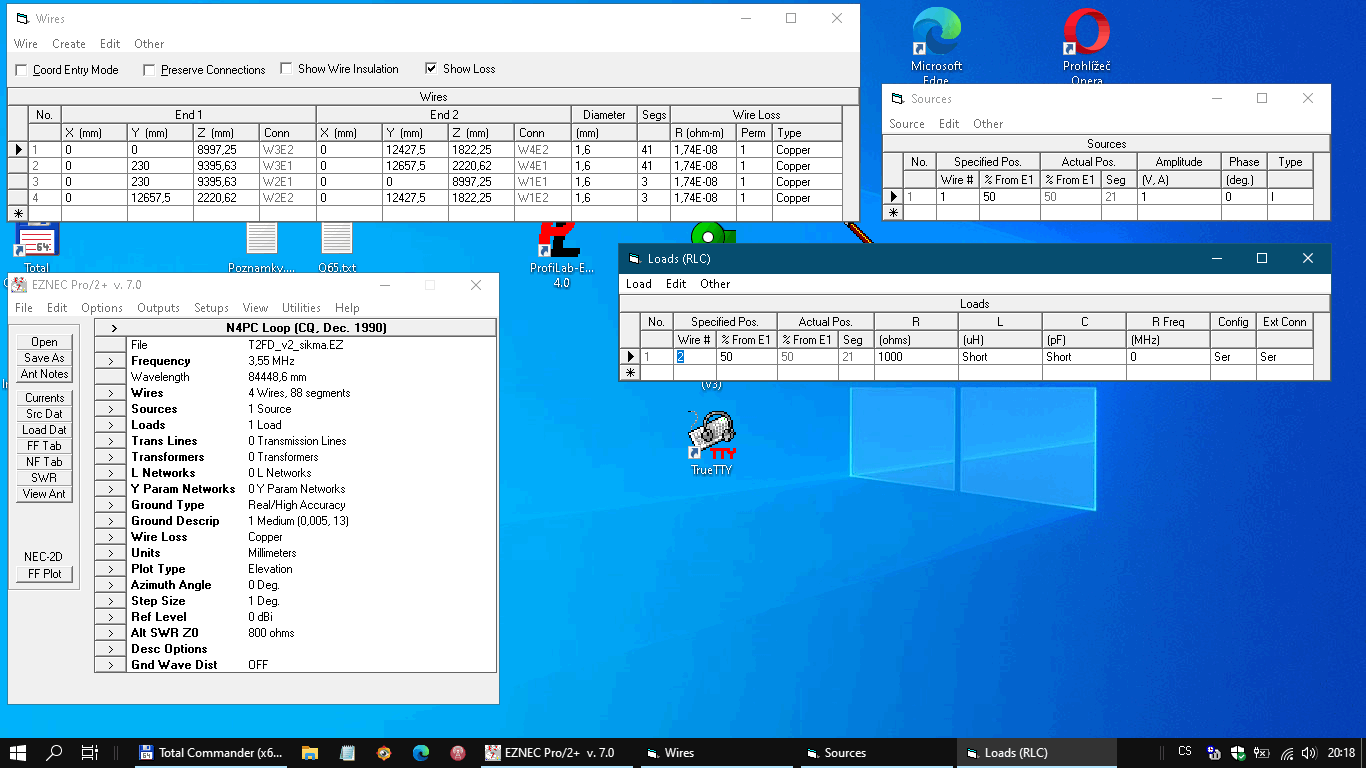The image size is (1366, 768).
Task: Expand the Ground Type row arrow
Action: pos(110,505)
